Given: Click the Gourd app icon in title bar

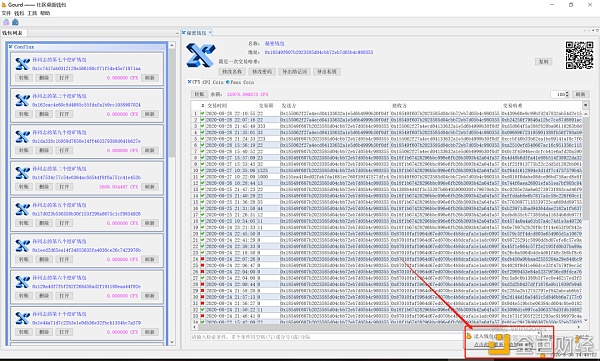Looking at the screenshot, I should click(4, 5).
